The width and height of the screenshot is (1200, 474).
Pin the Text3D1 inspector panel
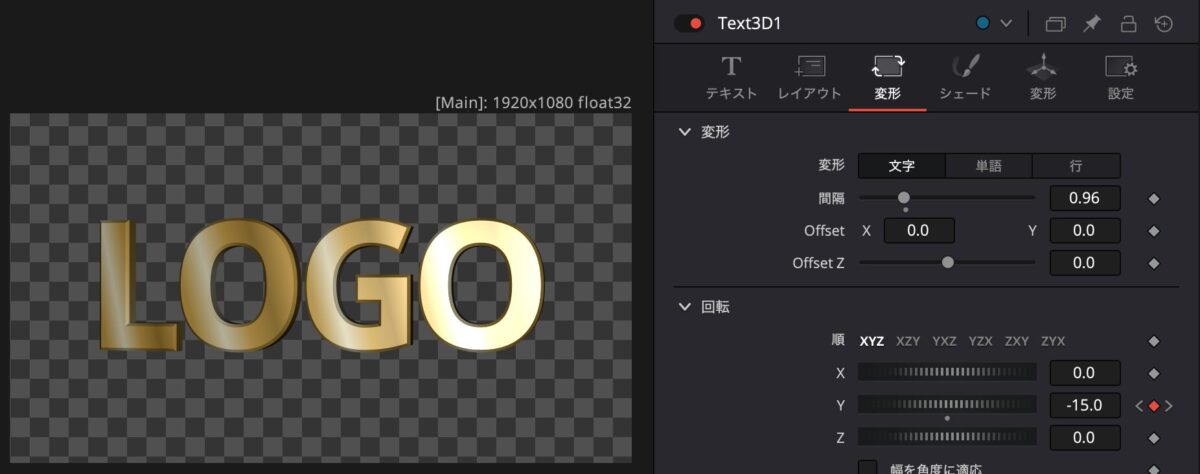pos(1092,23)
